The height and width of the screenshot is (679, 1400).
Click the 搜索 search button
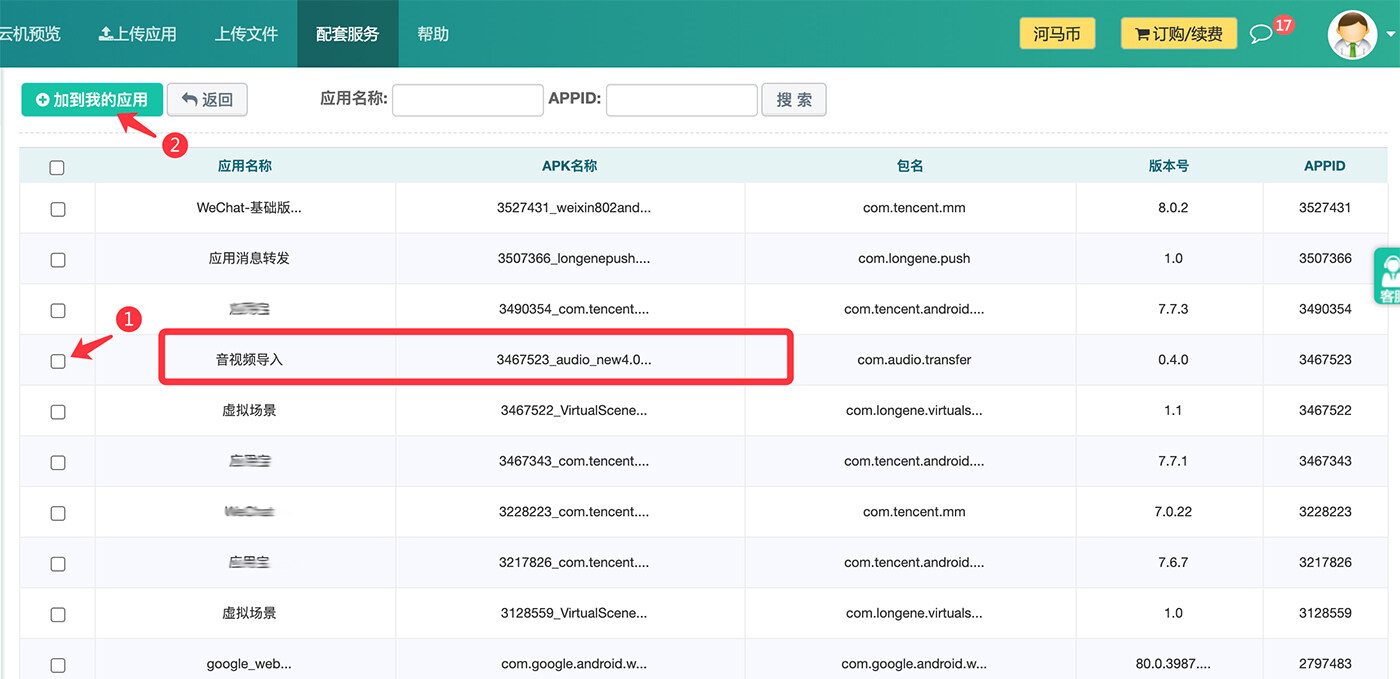(794, 100)
